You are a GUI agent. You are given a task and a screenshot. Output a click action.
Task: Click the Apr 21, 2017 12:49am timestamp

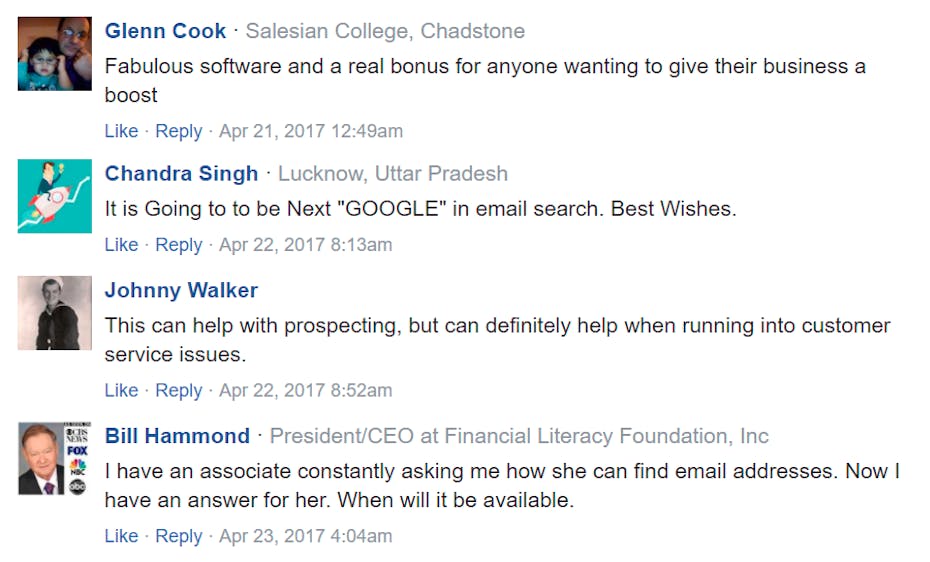pyautogui.click(x=311, y=131)
